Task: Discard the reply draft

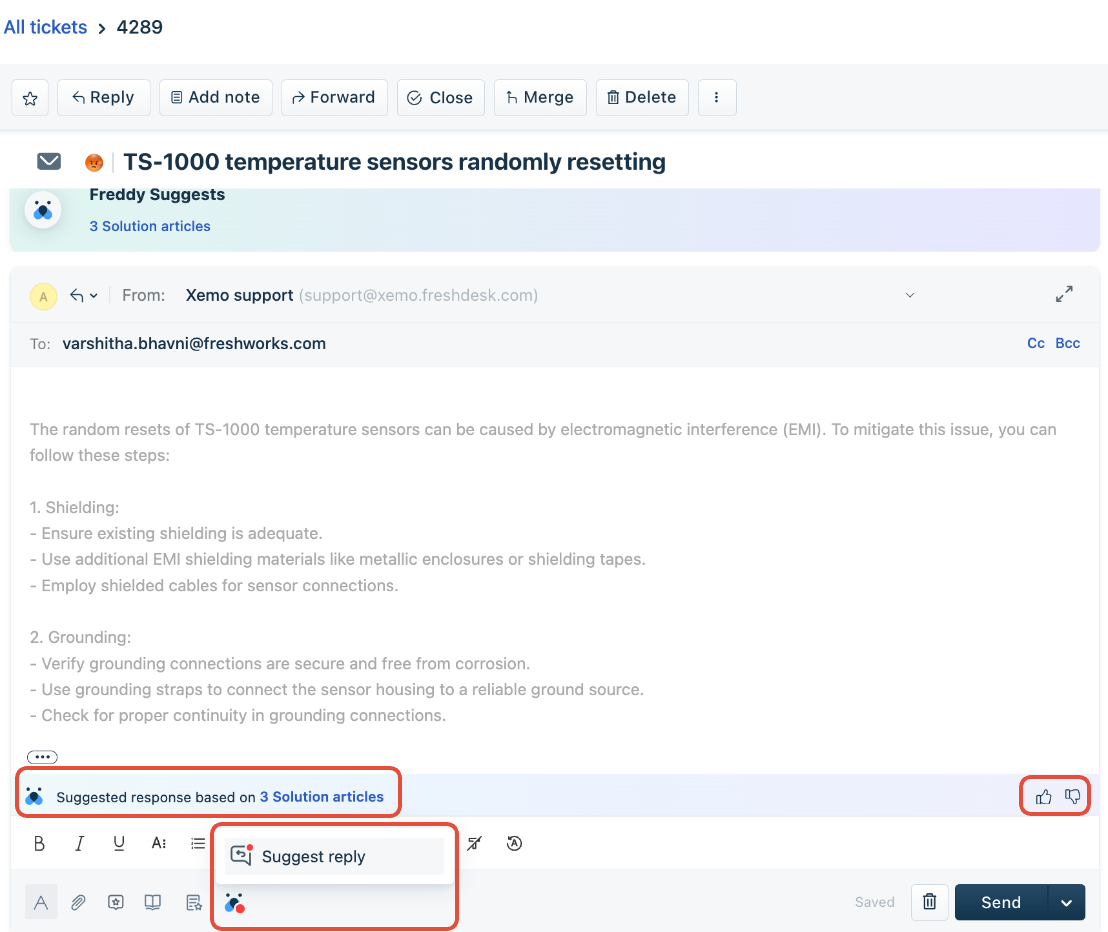Action: coord(929,902)
